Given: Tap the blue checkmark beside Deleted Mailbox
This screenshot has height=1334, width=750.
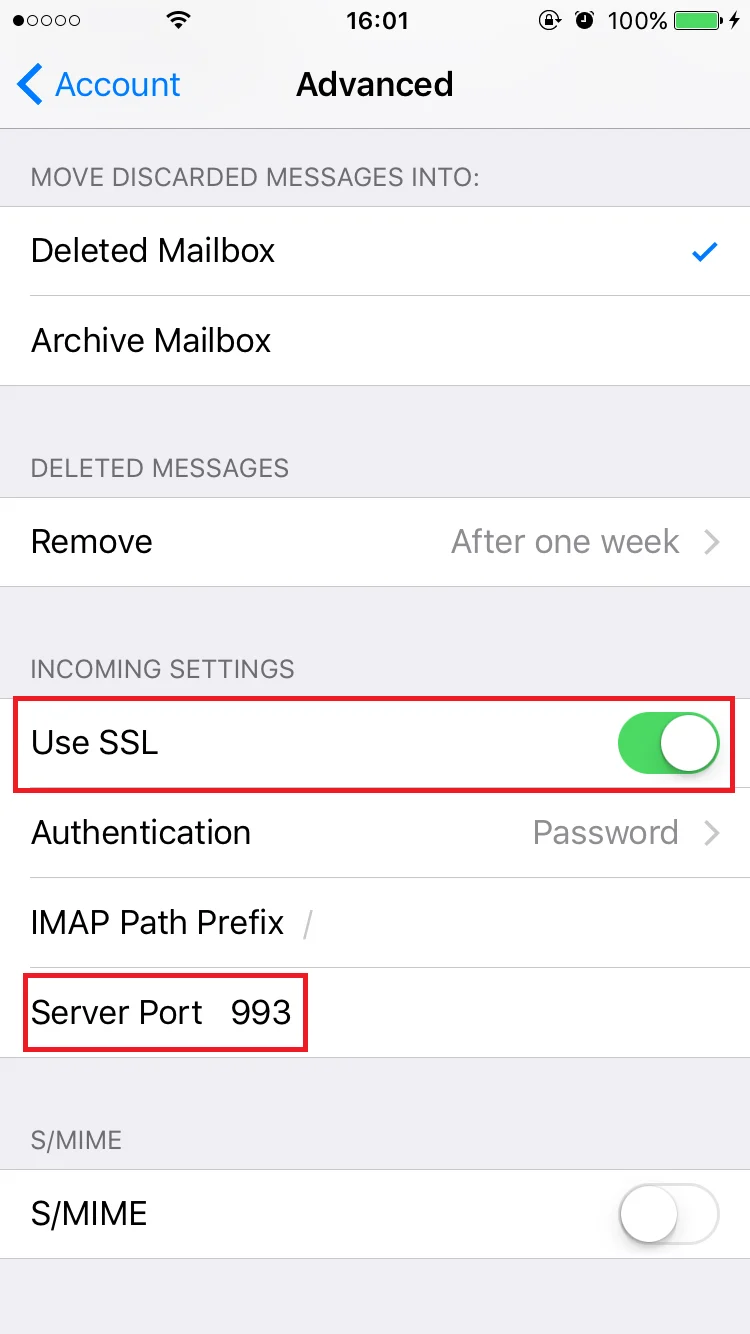Looking at the screenshot, I should tap(705, 252).
